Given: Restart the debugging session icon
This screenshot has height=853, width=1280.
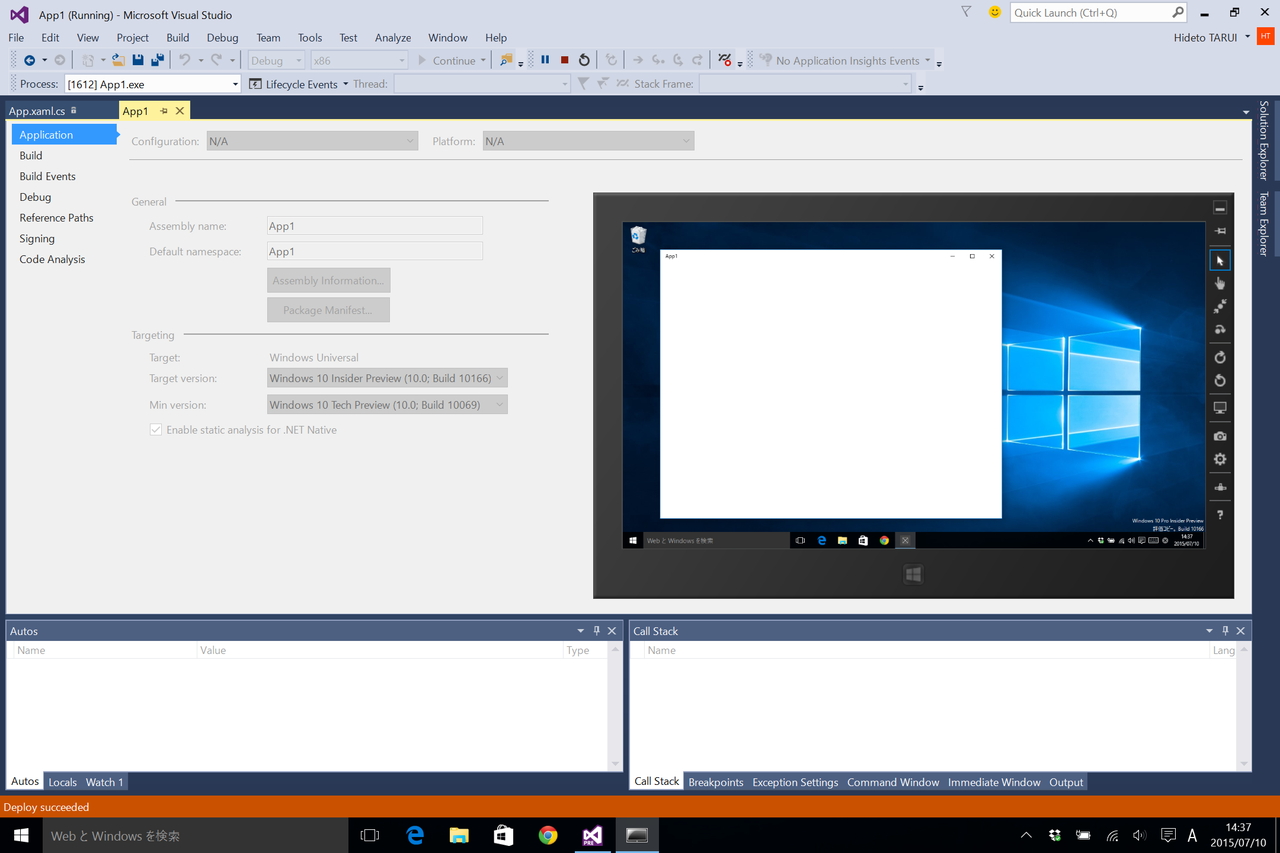Looking at the screenshot, I should click(x=583, y=59).
